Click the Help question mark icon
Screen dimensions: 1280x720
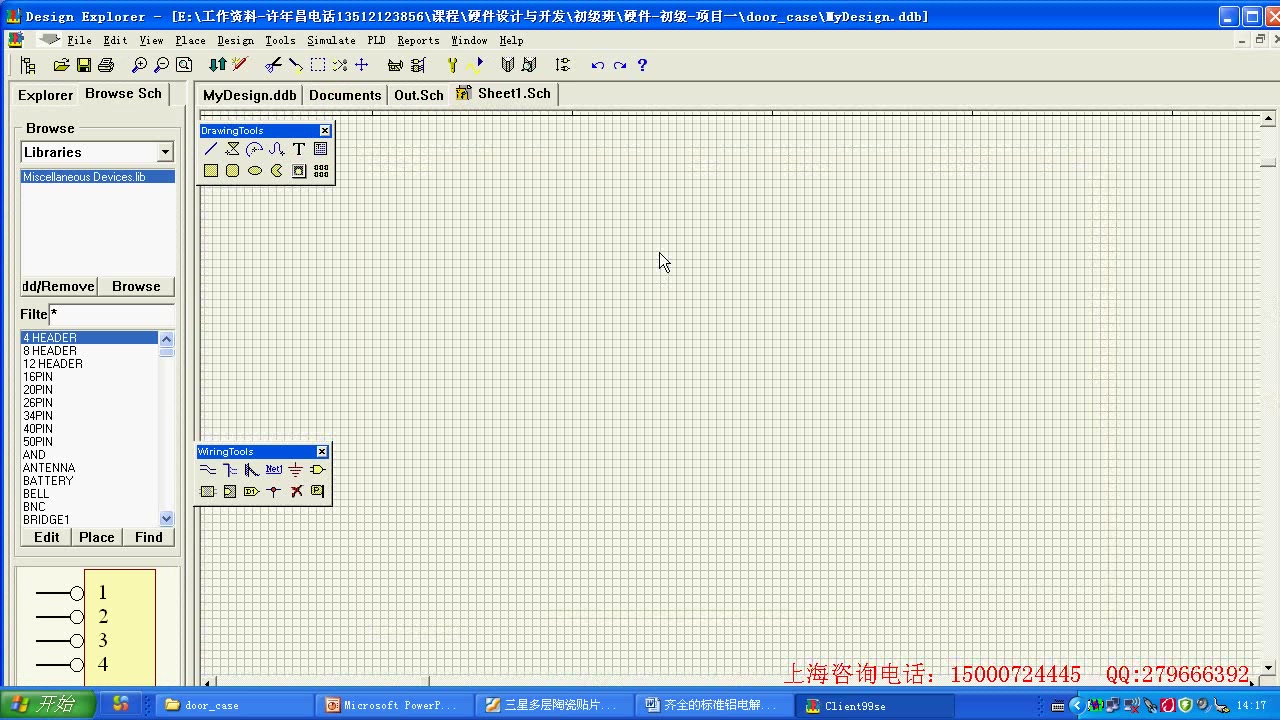(x=642, y=65)
